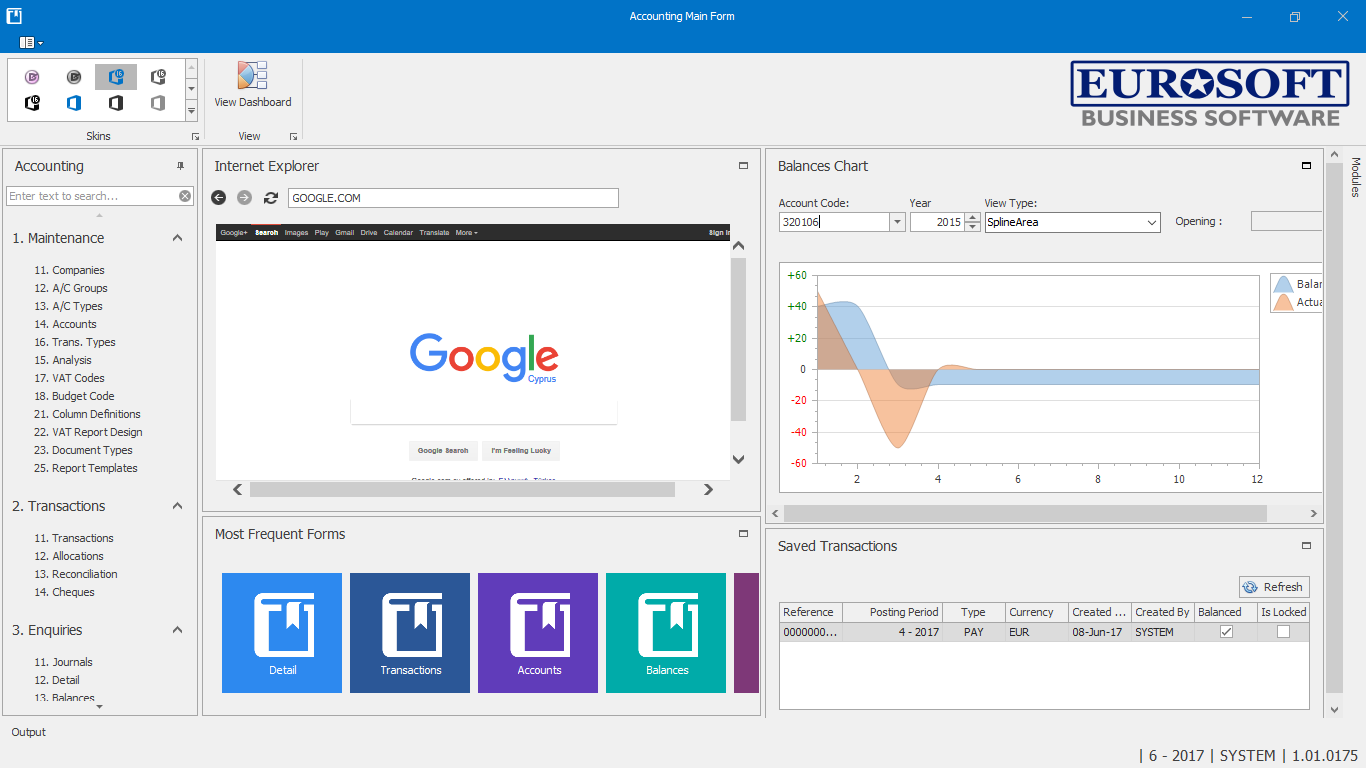The width and height of the screenshot is (1366, 768).
Task: Click the Refresh button
Action: (1273, 587)
